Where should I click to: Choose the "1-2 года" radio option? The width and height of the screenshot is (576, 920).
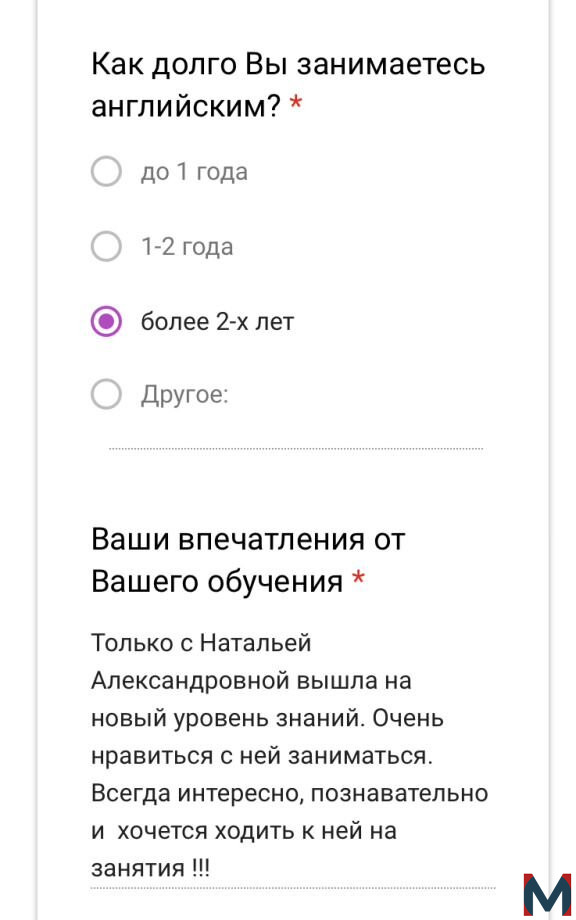[x=106, y=246]
